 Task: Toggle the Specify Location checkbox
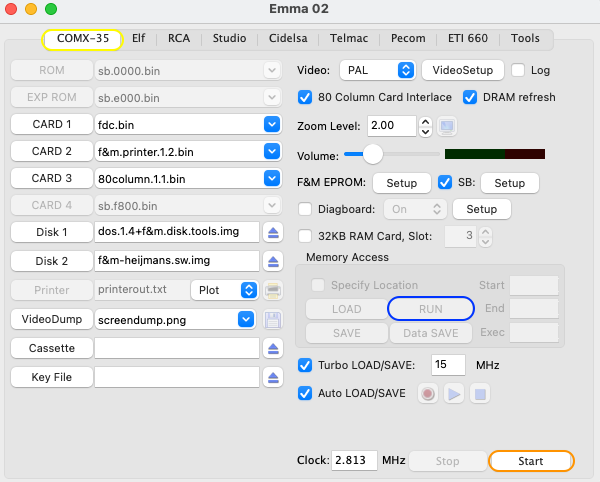click(318, 285)
